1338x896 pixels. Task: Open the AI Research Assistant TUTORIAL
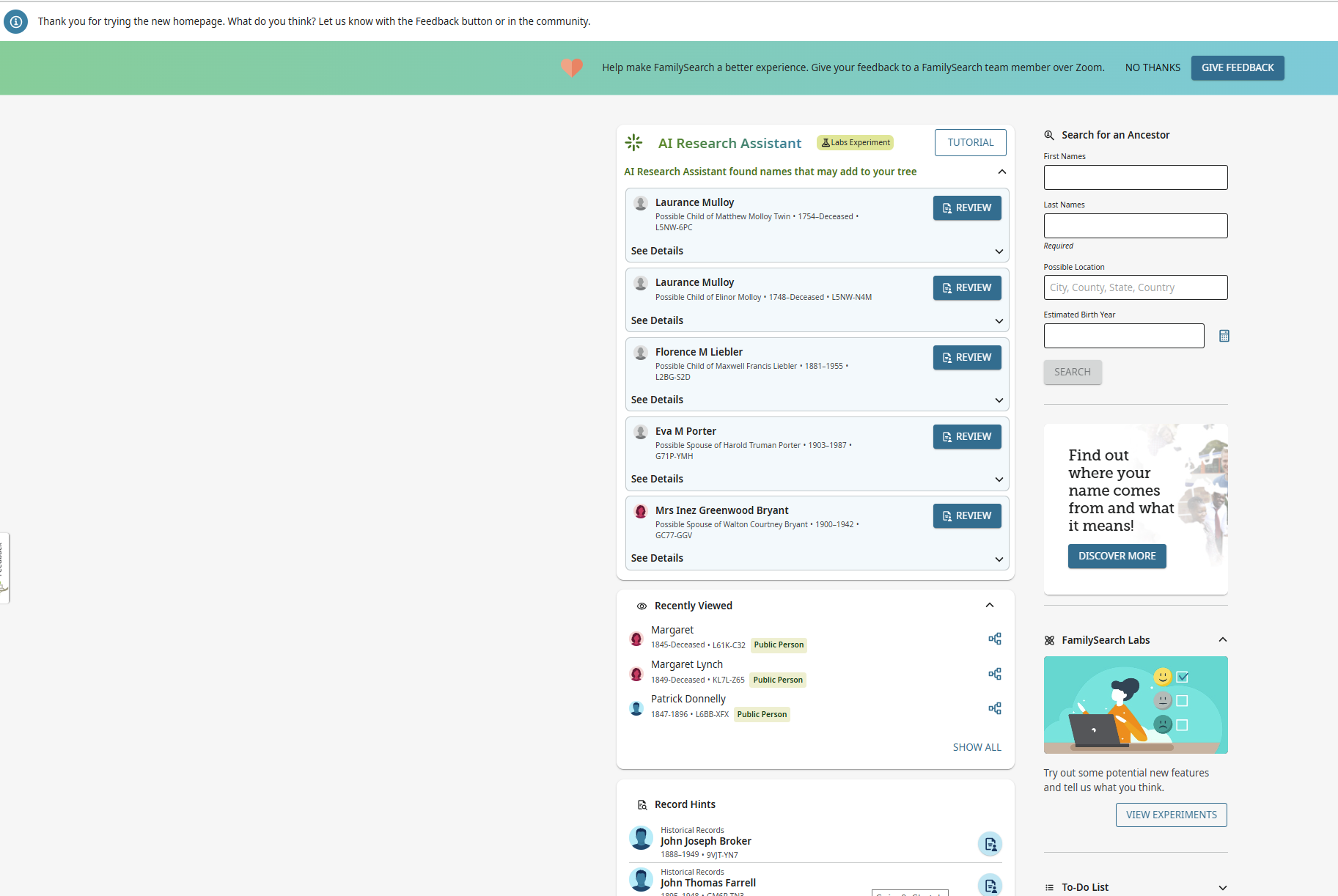pos(971,142)
